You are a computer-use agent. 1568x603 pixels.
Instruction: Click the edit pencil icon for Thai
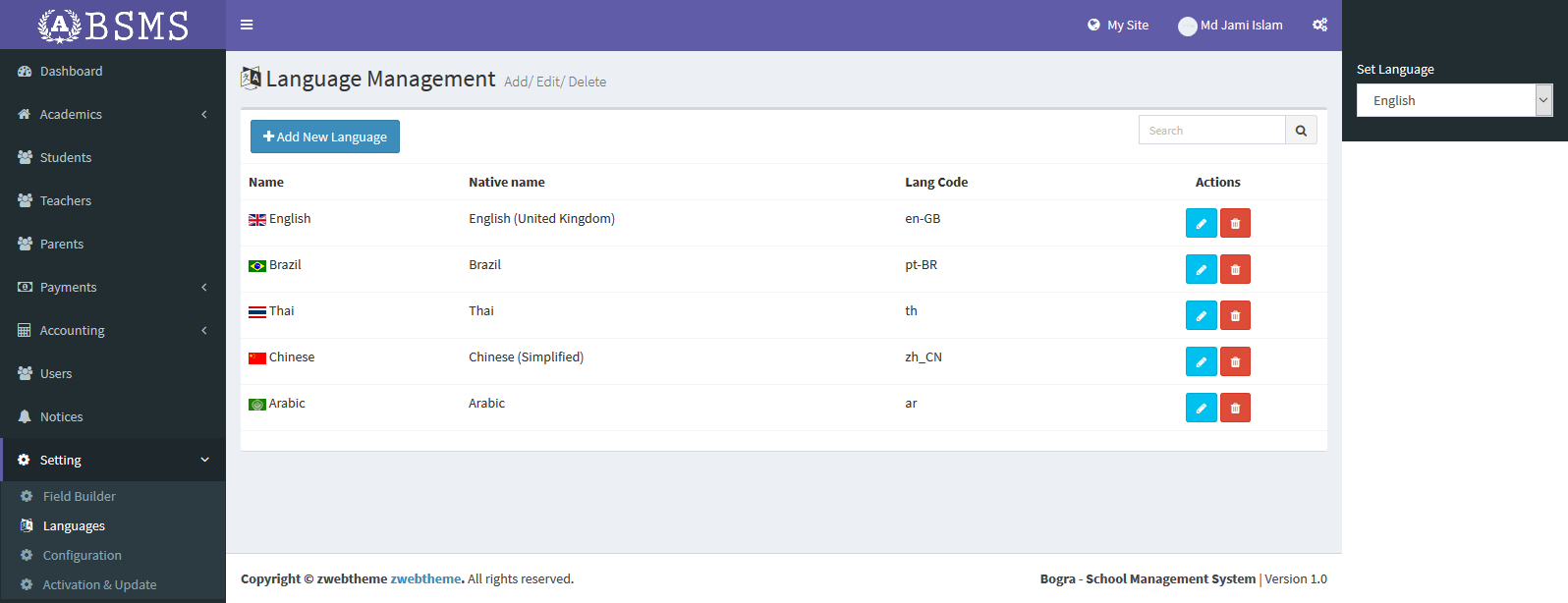(x=1201, y=316)
